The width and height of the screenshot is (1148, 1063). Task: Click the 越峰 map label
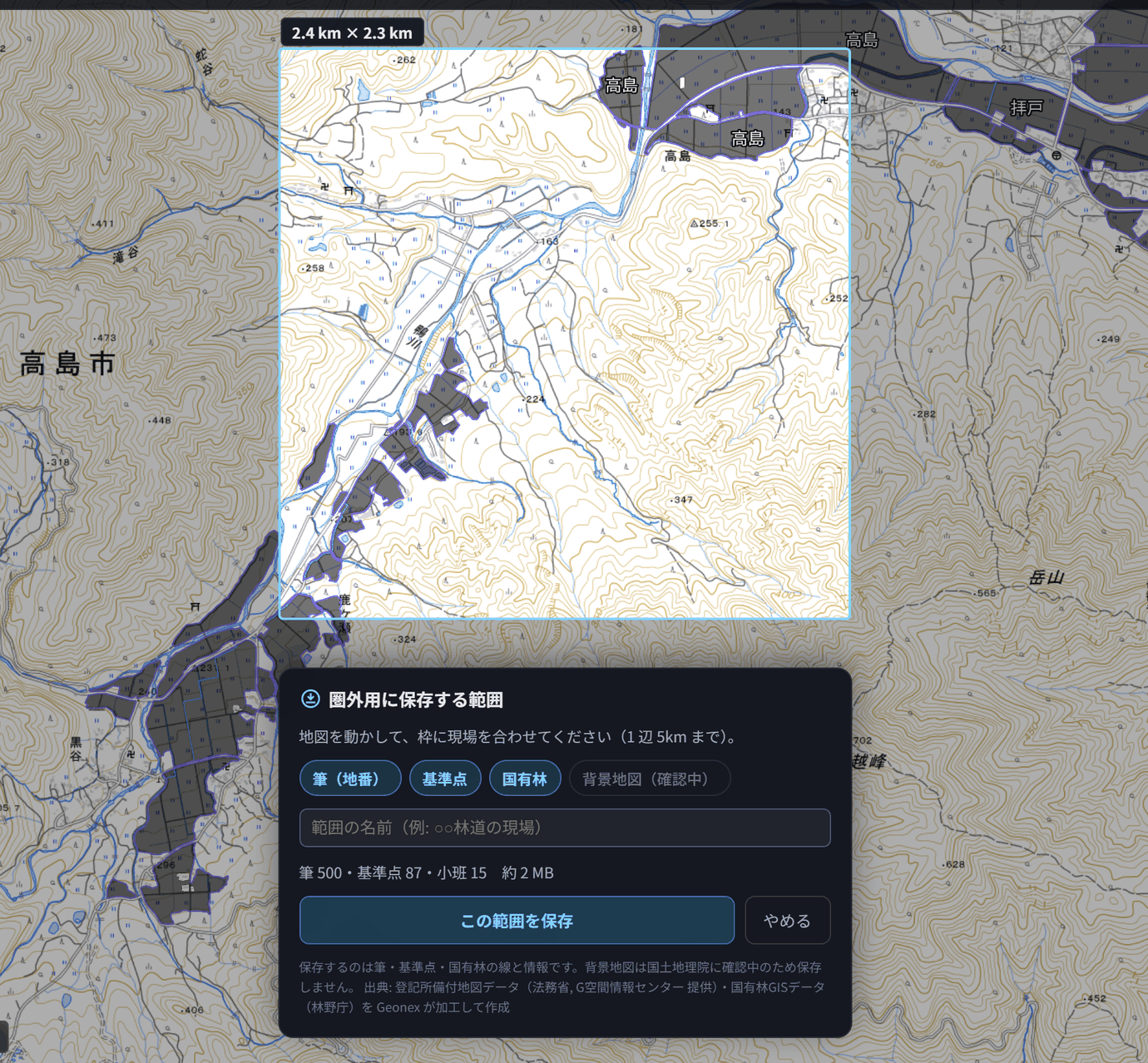(x=870, y=761)
